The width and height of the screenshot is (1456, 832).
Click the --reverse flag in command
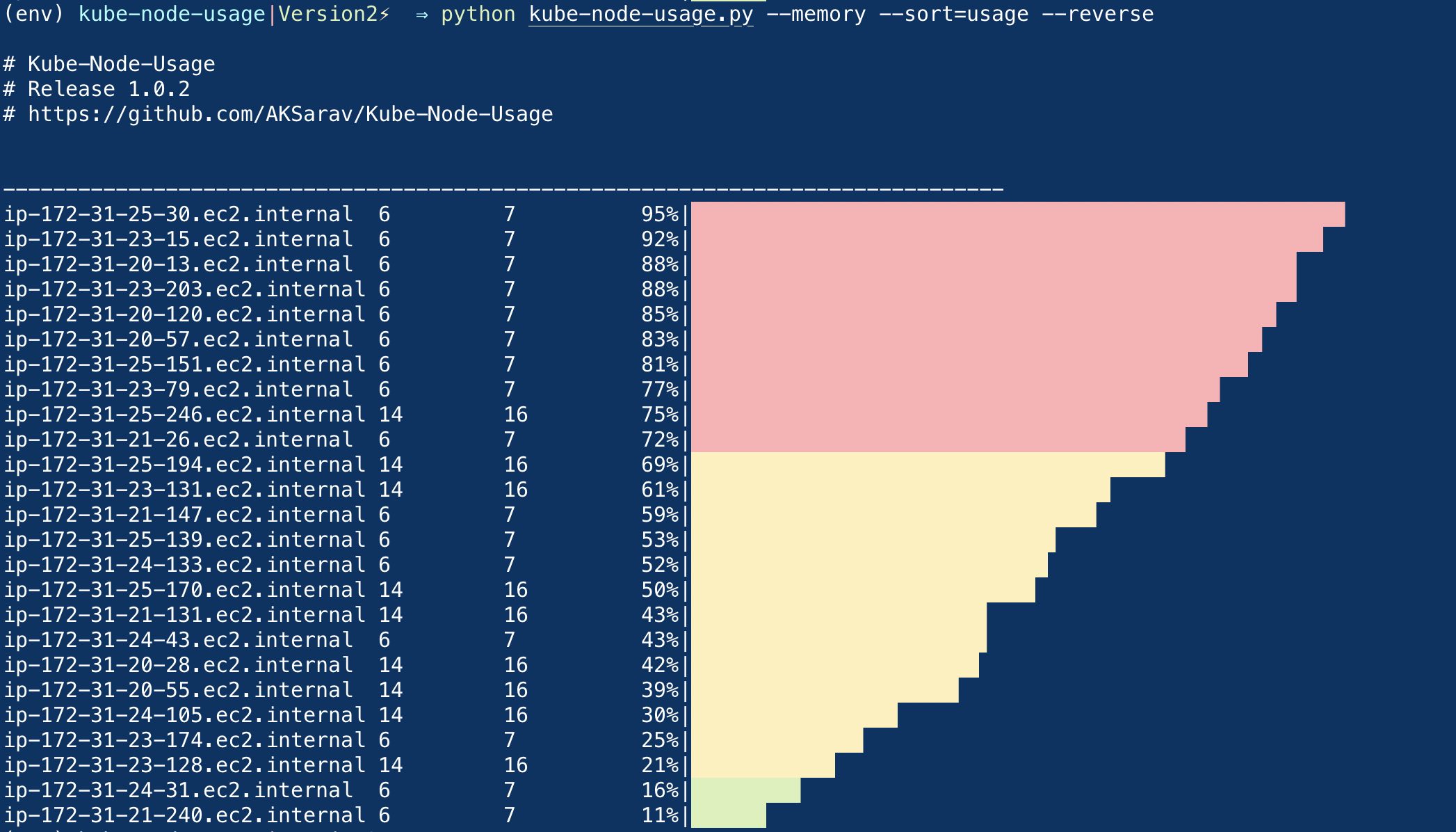1097,14
